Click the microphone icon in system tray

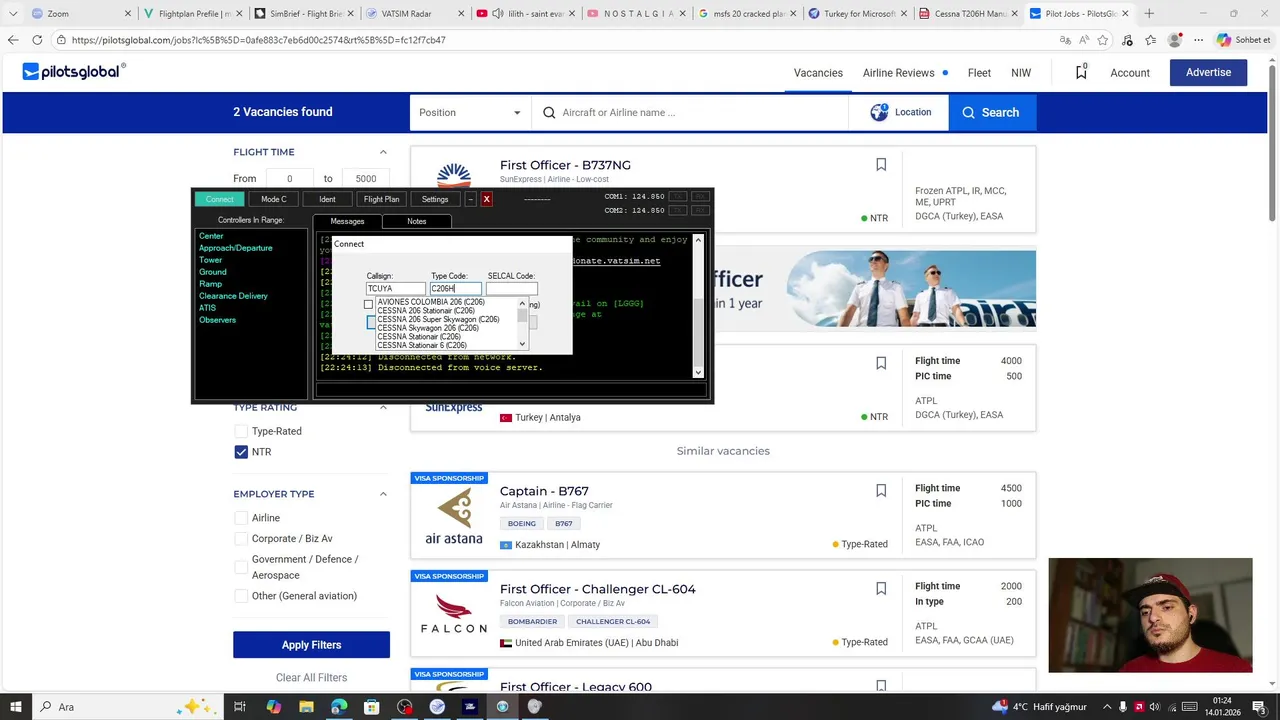(1124, 706)
